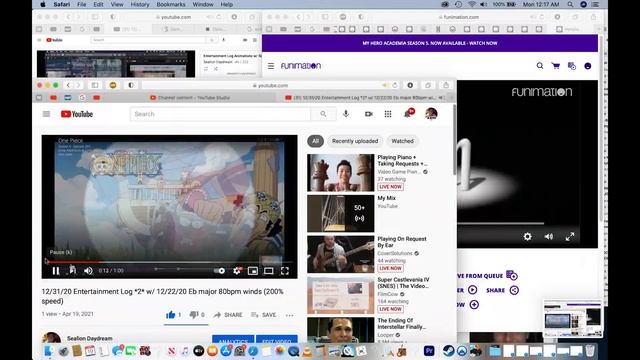Share the YouTube video
This screenshot has height=360, width=640.
point(228,315)
